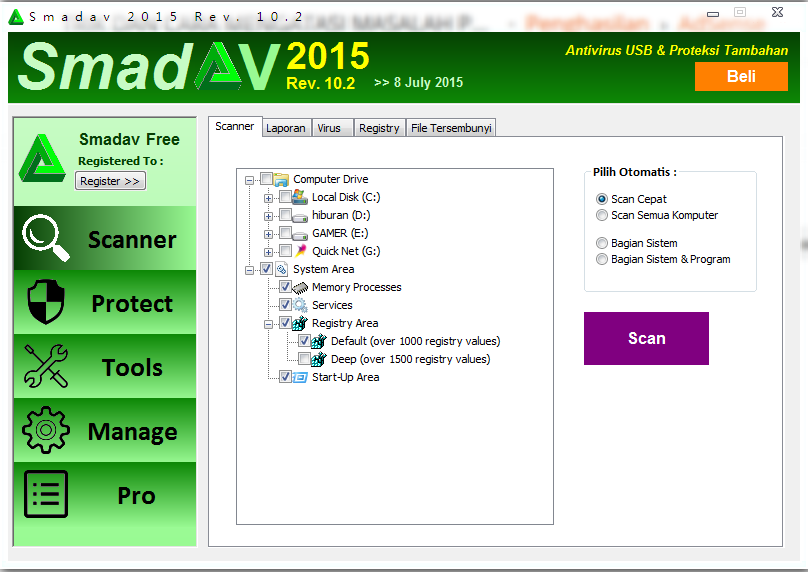Open the Protect section label
Screen dimensions: 808x572
(x=132, y=304)
